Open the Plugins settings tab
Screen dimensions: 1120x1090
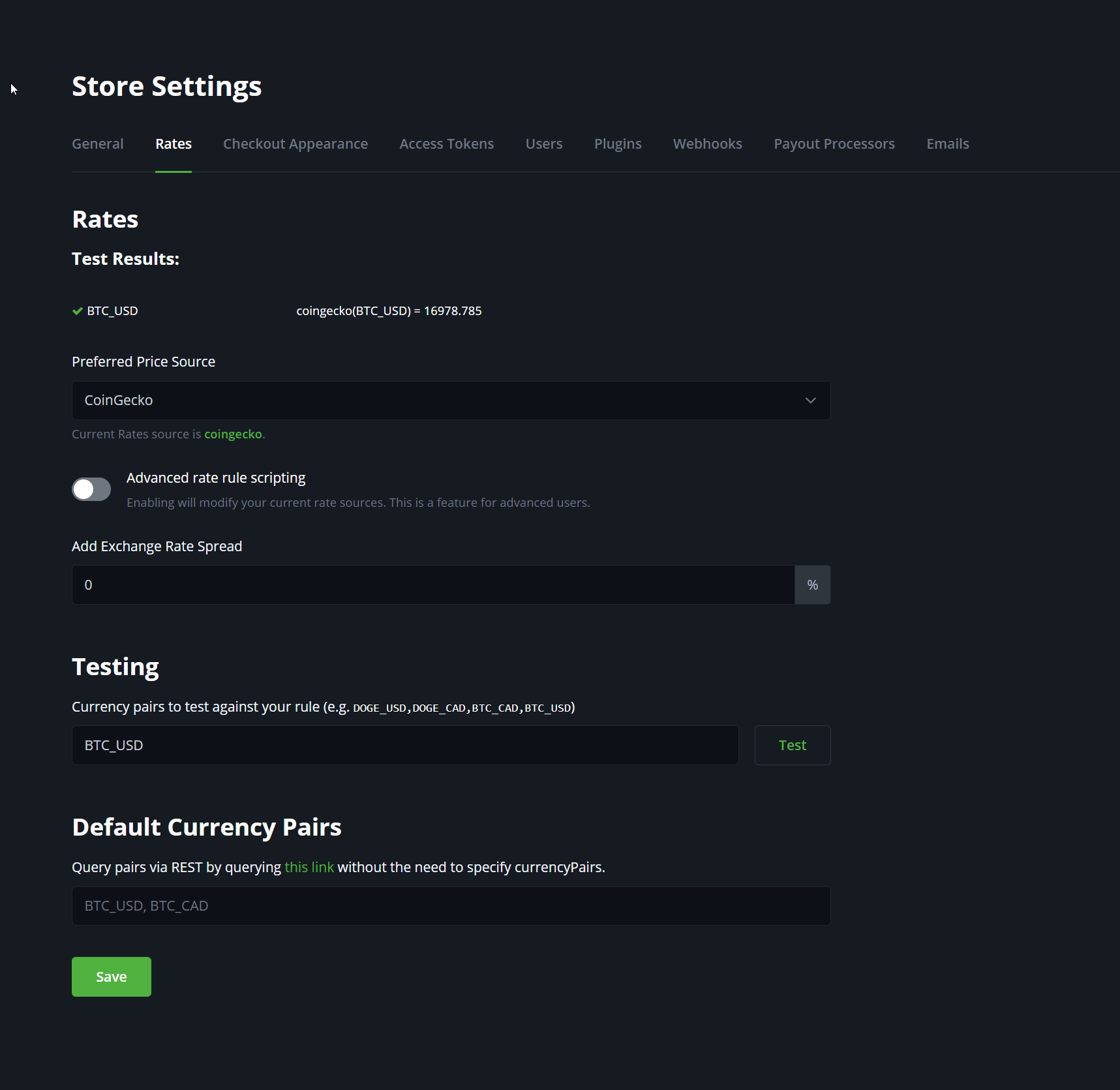click(x=617, y=144)
